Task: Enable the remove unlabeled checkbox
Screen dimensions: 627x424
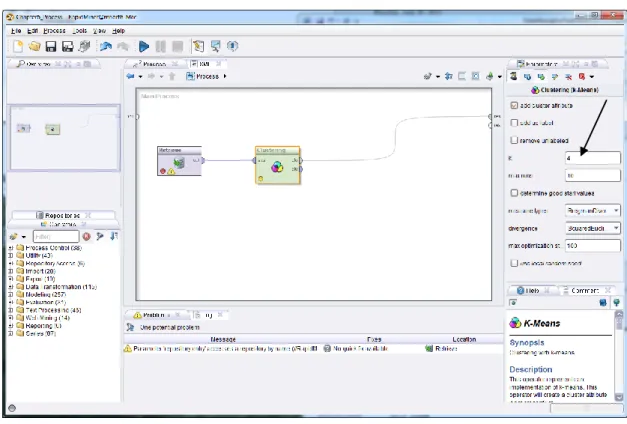Action: coord(514,140)
